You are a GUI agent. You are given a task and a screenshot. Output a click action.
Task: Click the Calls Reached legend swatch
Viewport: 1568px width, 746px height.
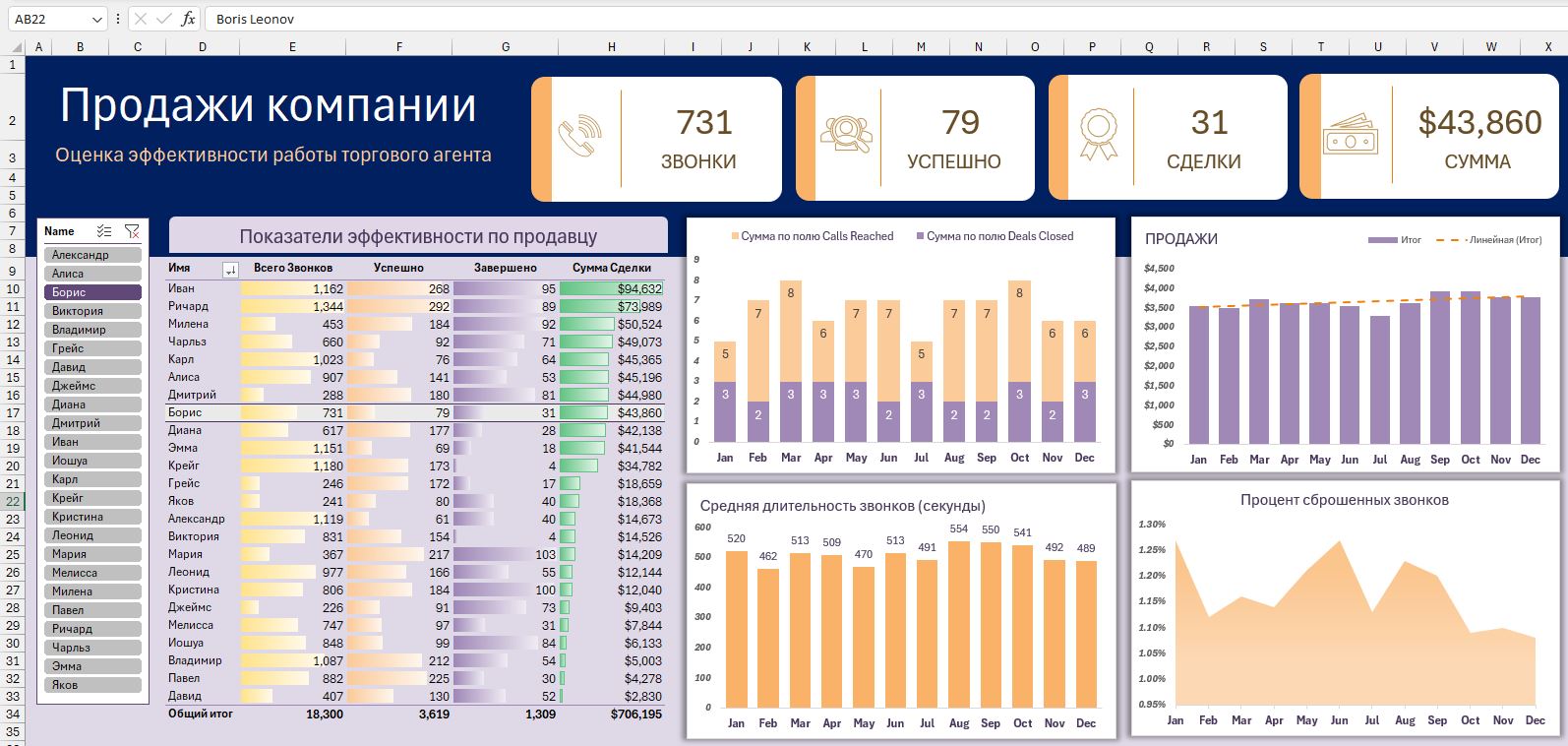735,236
